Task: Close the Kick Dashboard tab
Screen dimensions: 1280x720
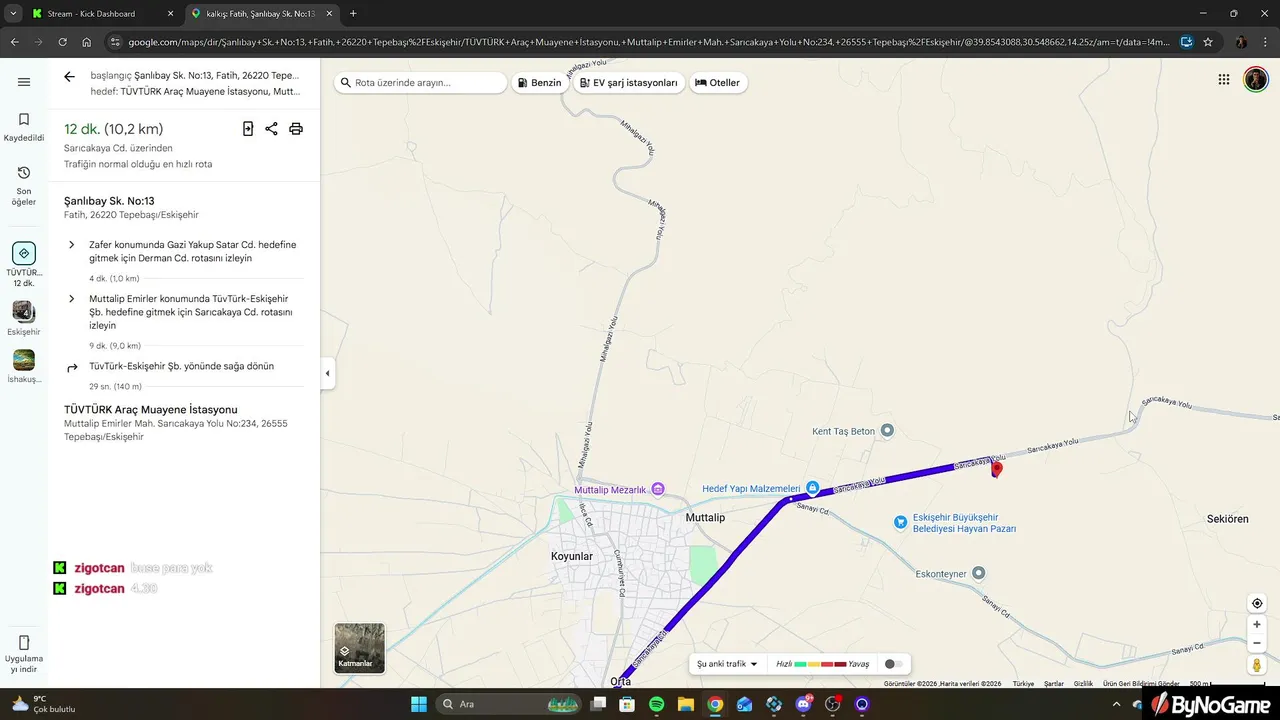Action: pos(170,14)
